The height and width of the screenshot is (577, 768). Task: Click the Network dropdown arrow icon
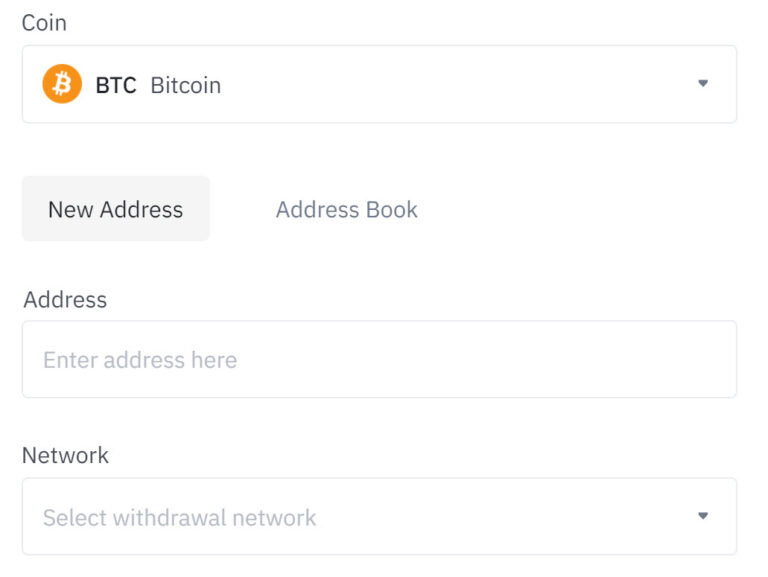click(x=703, y=516)
